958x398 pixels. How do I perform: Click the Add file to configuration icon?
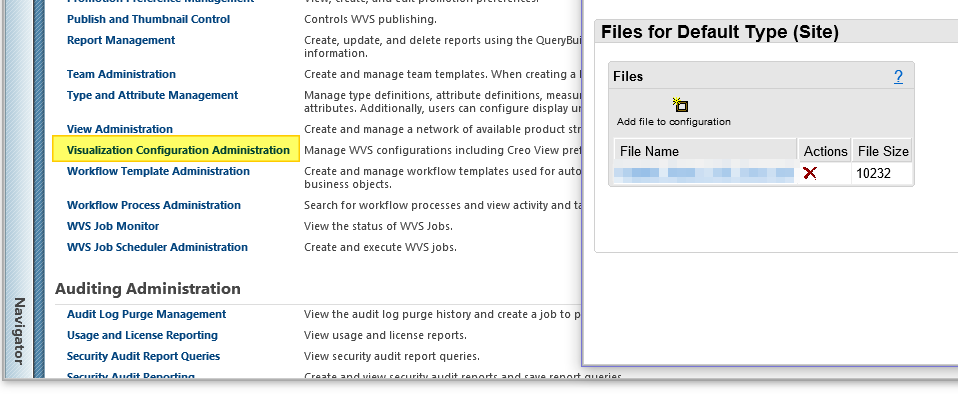point(681,105)
